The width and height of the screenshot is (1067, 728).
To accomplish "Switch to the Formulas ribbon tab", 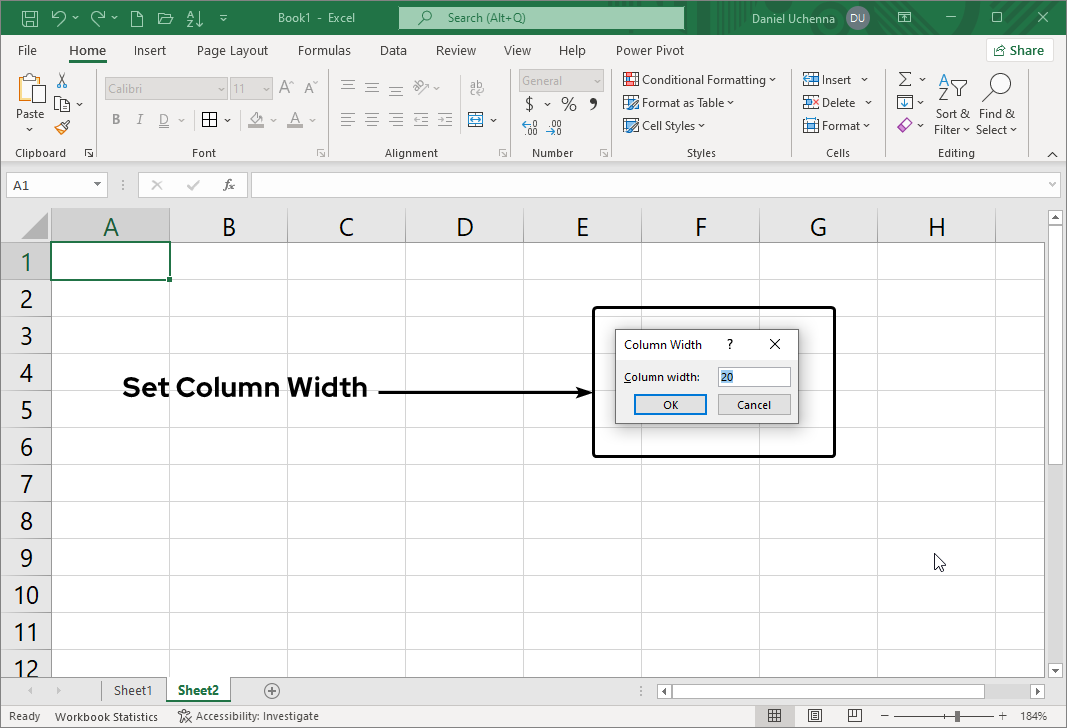I will pos(324,50).
